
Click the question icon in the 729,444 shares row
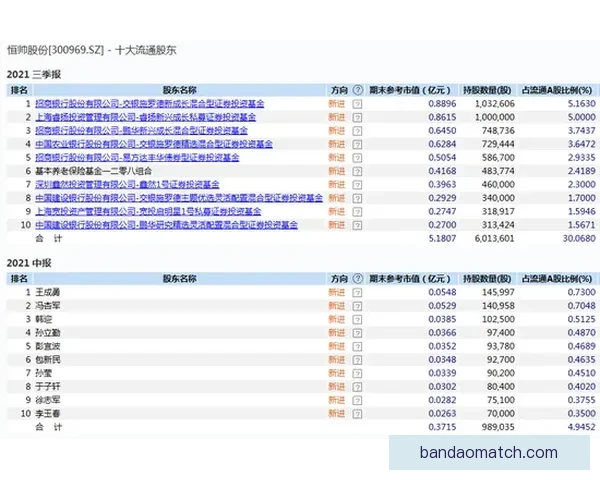tap(357, 144)
